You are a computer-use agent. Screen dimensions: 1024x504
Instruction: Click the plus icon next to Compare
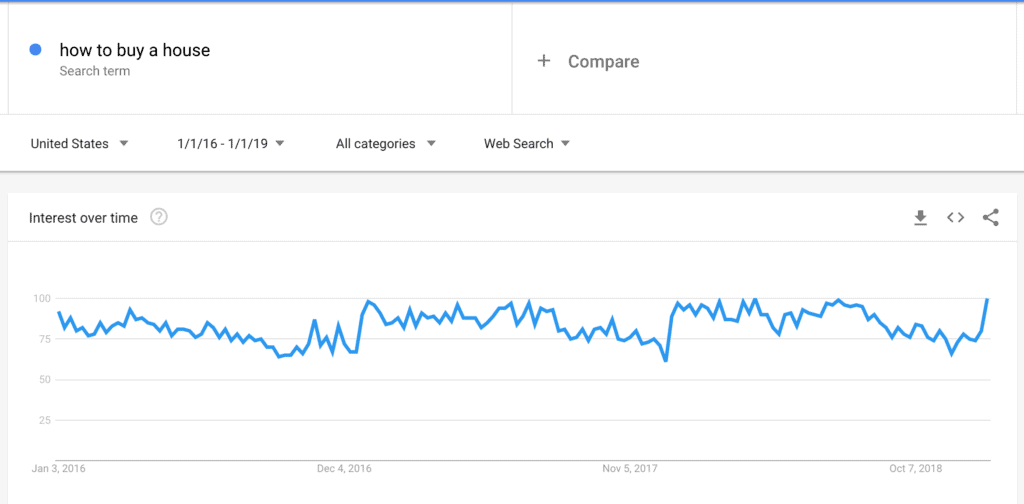tap(543, 61)
